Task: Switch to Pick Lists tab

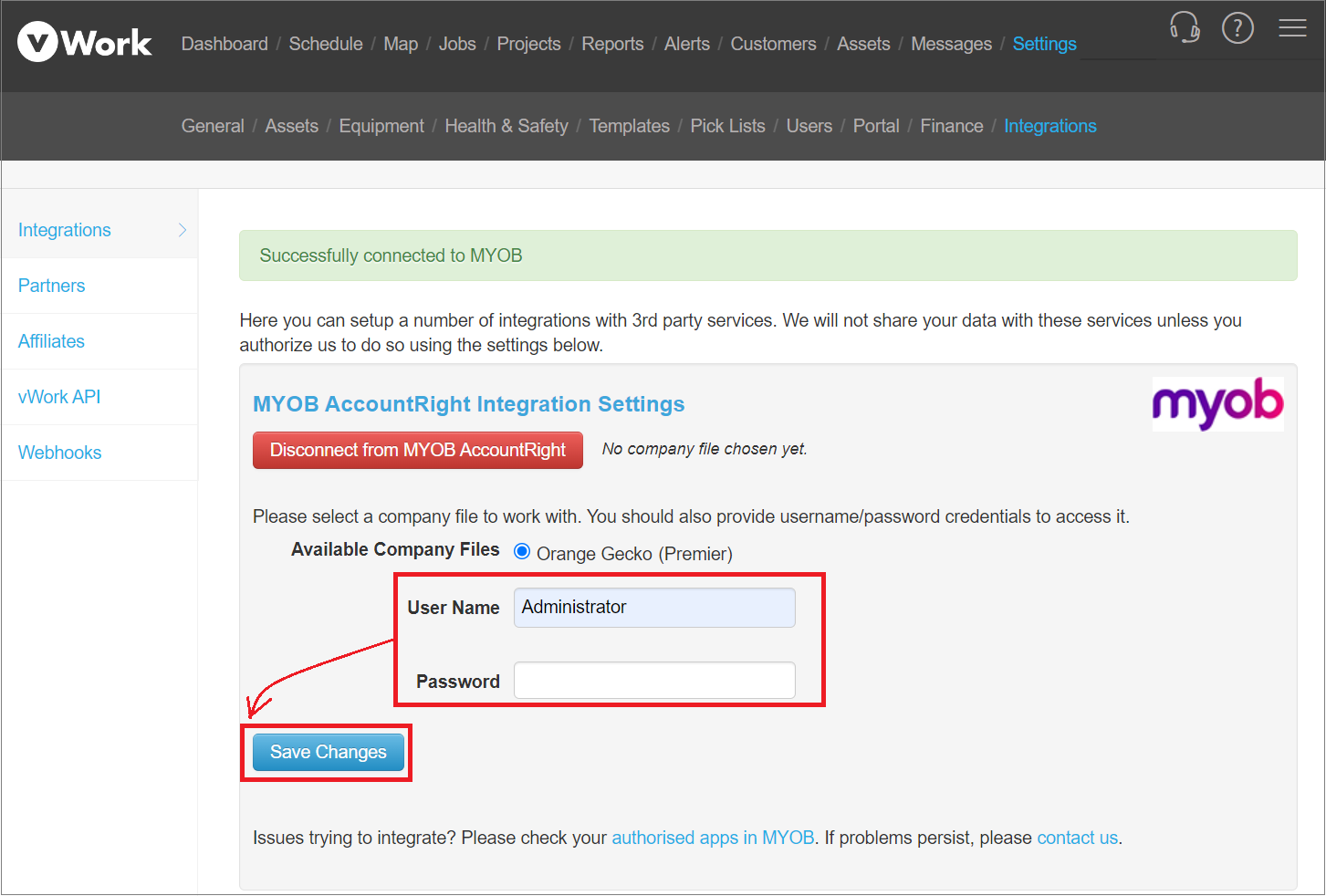Action: (x=727, y=126)
